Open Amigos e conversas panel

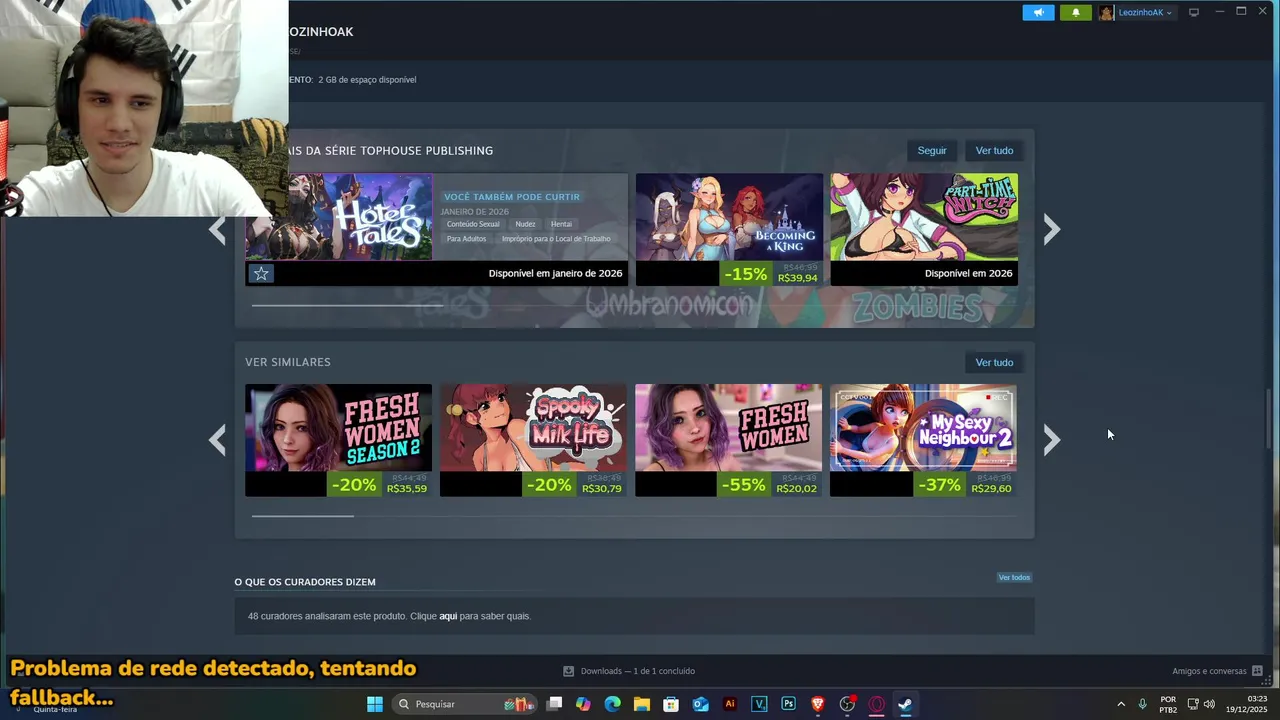click(x=1217, y=671)
